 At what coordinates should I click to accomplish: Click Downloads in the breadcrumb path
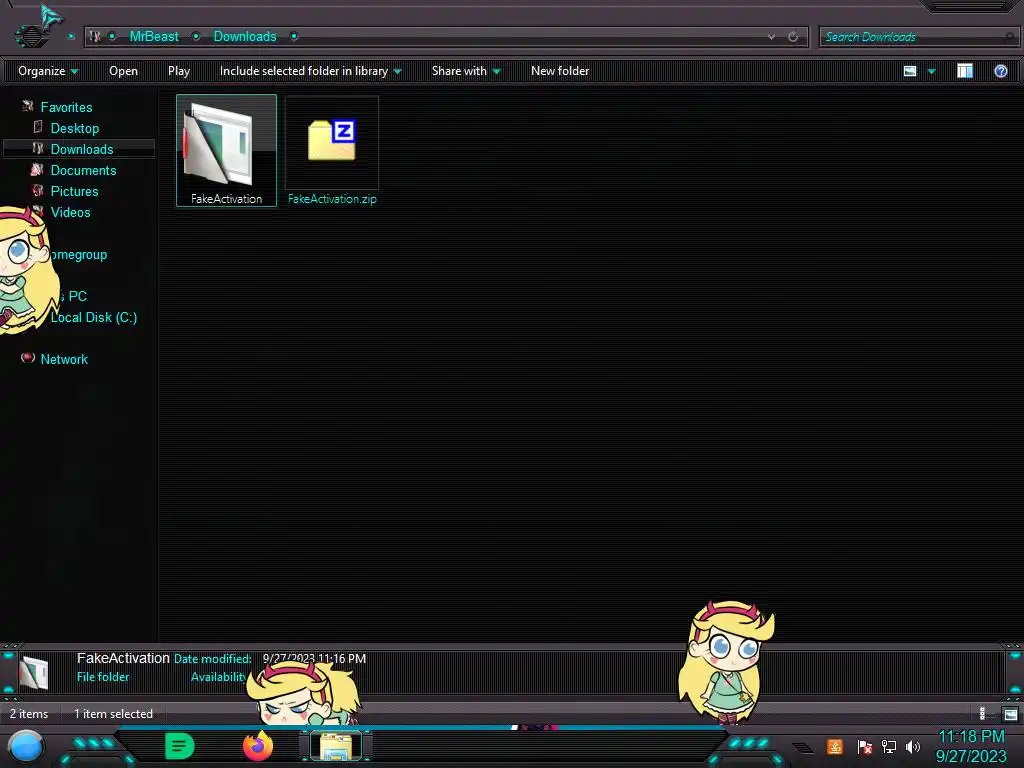(x=245, y=37)
